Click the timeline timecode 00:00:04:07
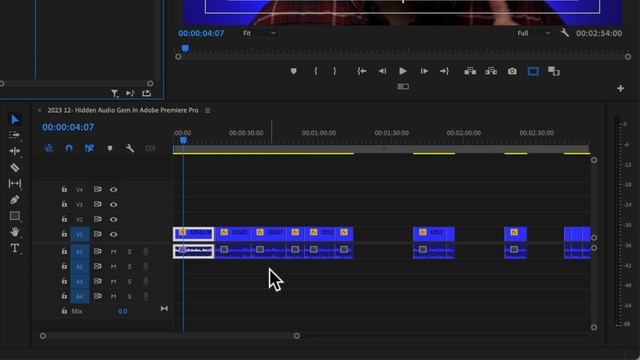This screenshot has width=640, height=360. (x=68, y=127)
